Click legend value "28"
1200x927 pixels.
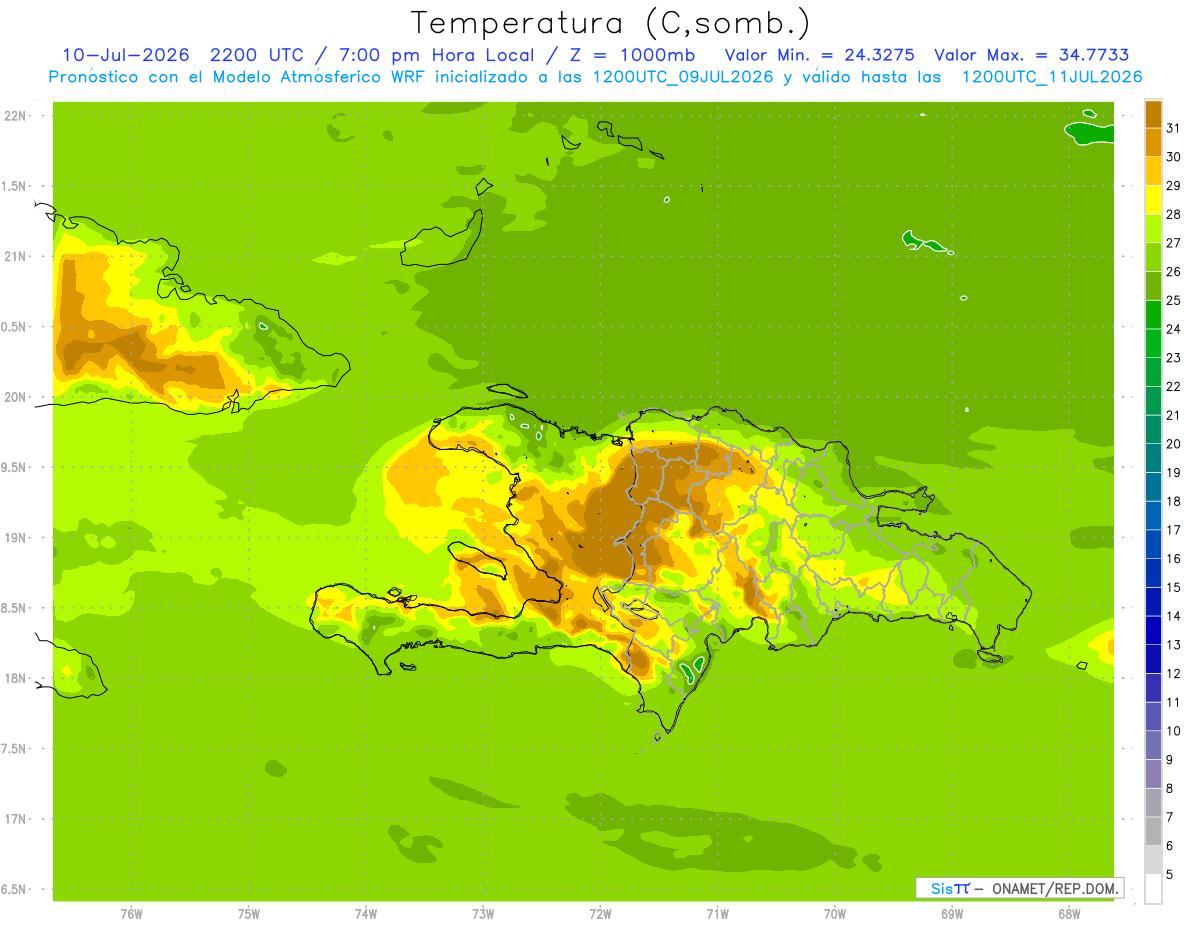pyautogui.click(x=1174, y=214)
